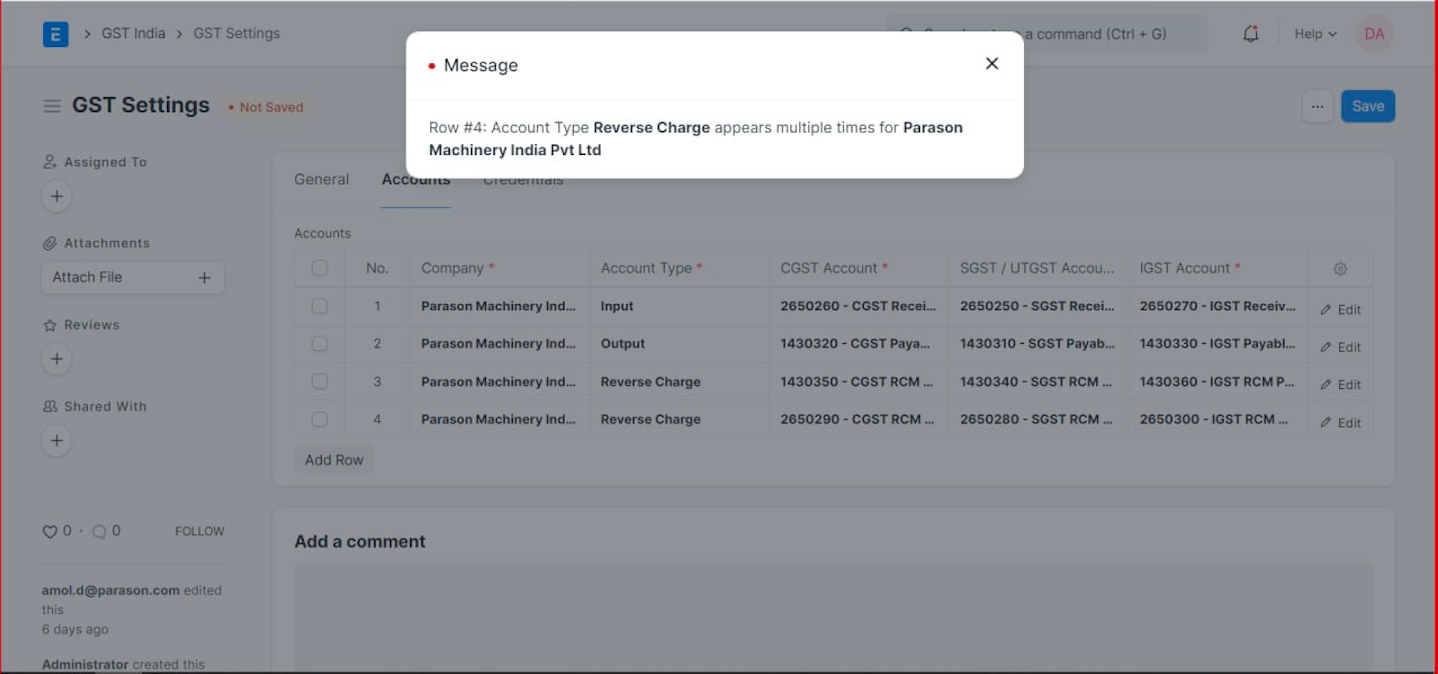Screen dimensions: 1438x674
Task: Click the sidebar toggle beside GST Settings title
Action: click(52, 105)
